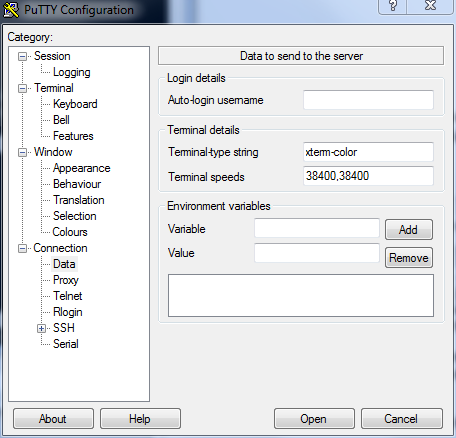This screenshot has width=456, height=438.
Task: Open the Rlogin category
Action: [67, 312]
